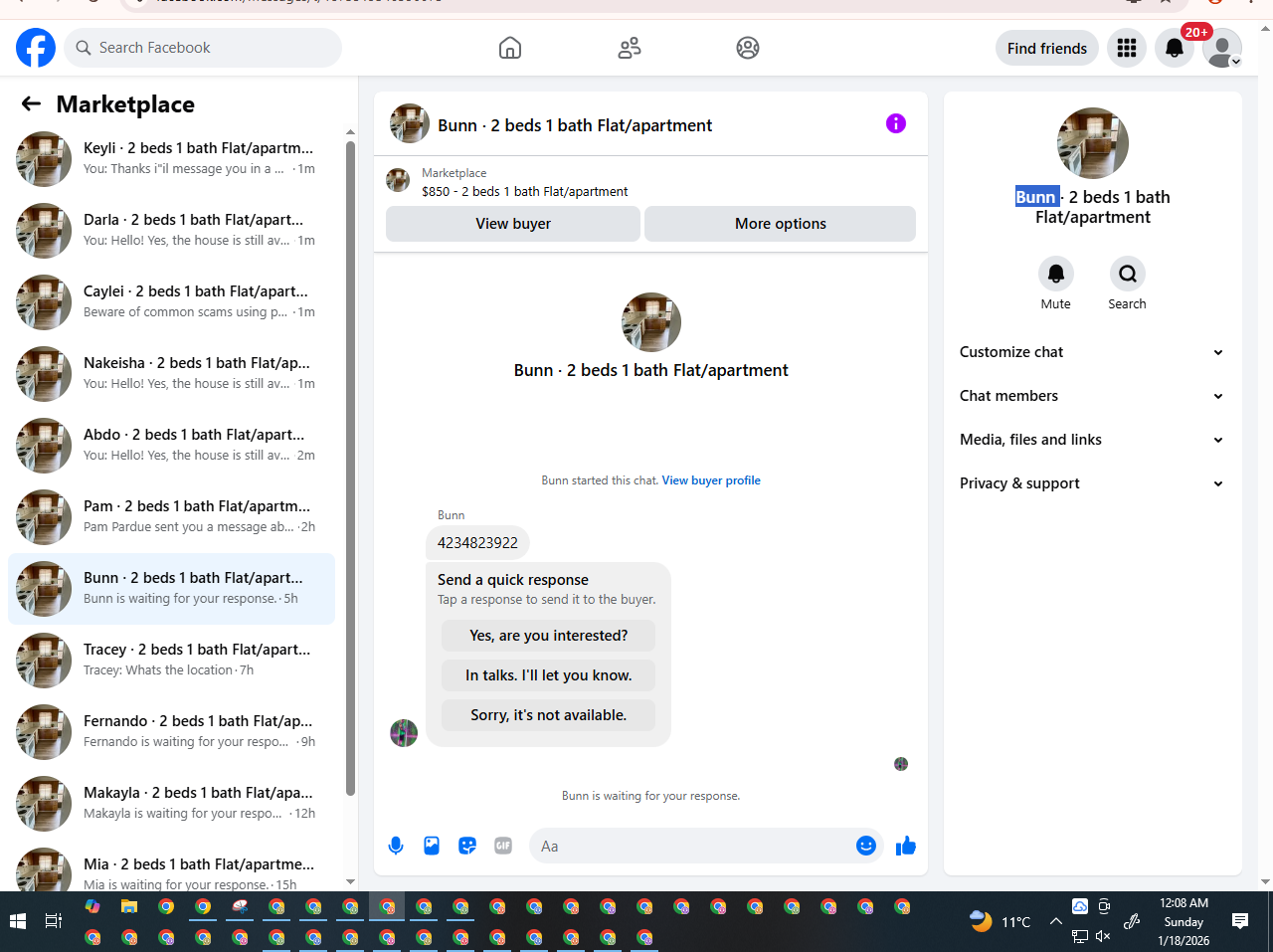1273x952 pixels.
Task: Click the listing thumbnail in chat header
Action: point(410,123)
